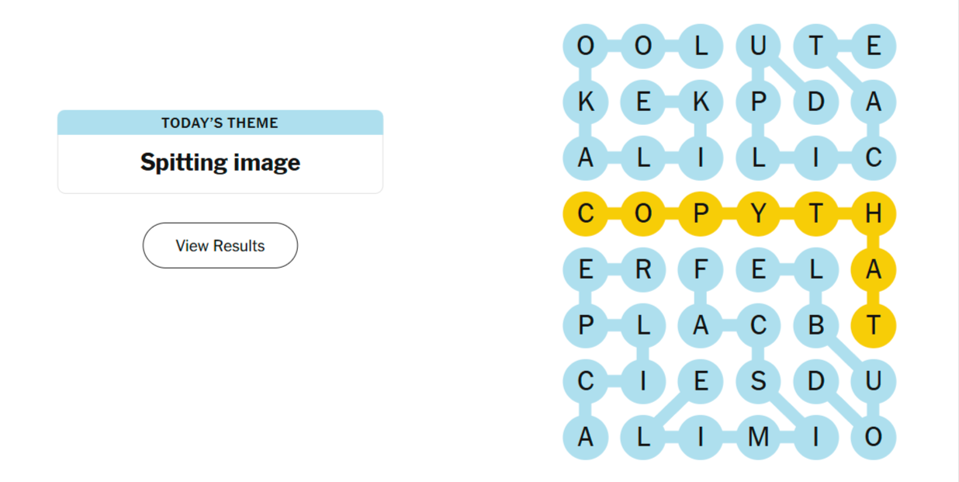Tap the letter B tile
The width and height of the screenshot is (959, 482).
[816, 325]
